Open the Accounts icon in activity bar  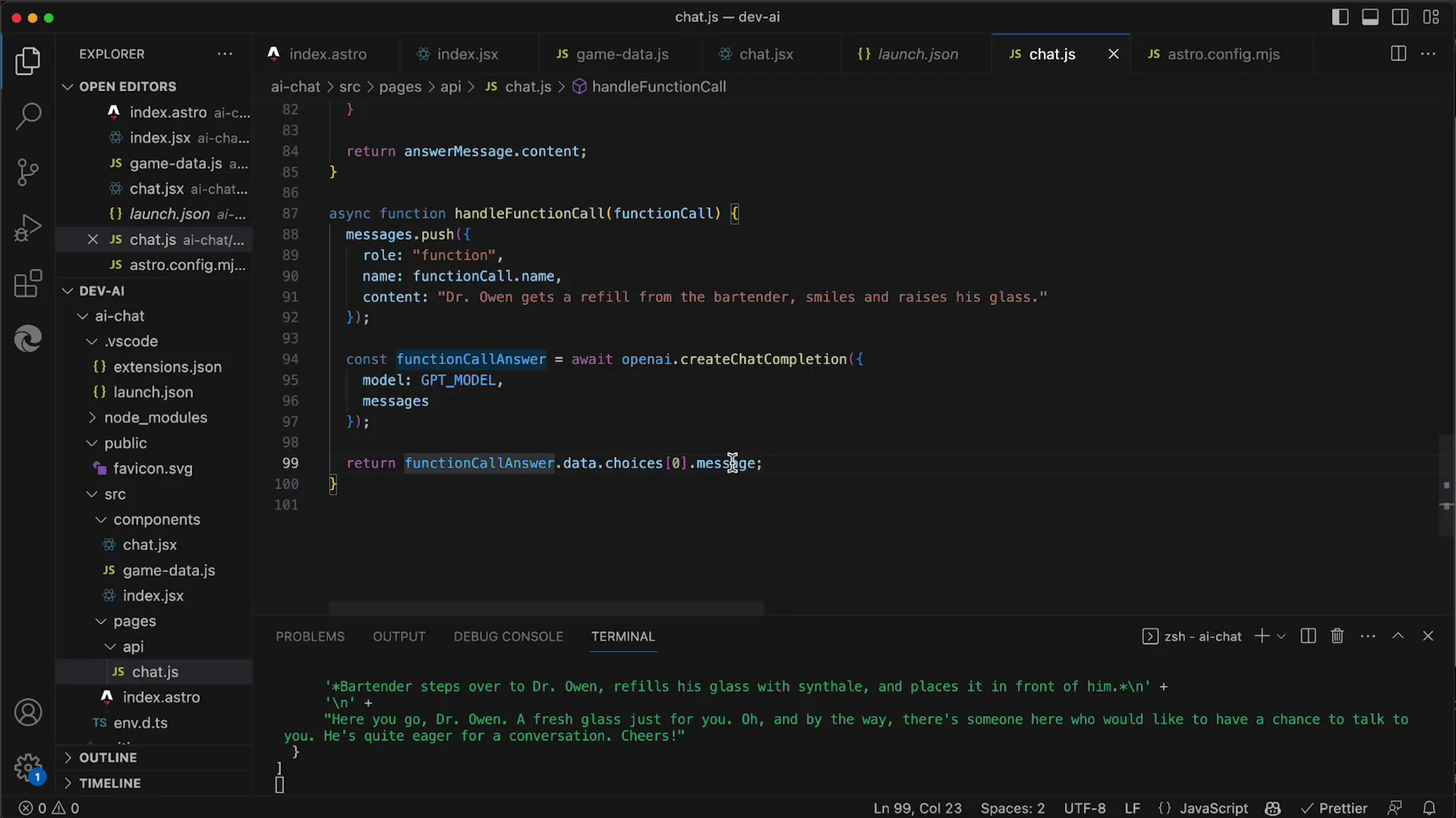(x=28, y=713)
